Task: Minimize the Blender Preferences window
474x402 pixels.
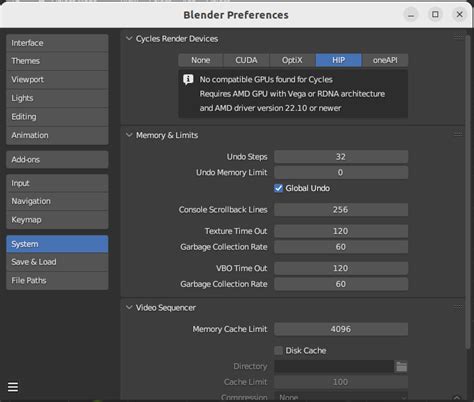Action: [x=411, y=15]
